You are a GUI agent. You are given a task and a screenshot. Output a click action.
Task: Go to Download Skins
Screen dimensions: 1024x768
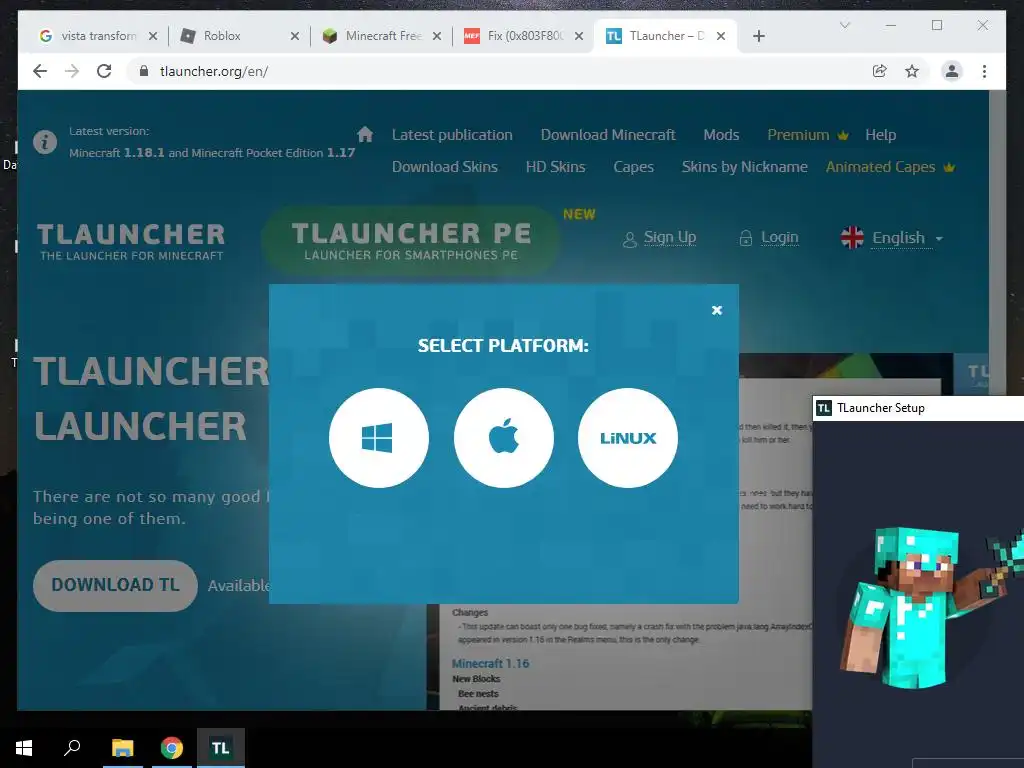(445, 167)
